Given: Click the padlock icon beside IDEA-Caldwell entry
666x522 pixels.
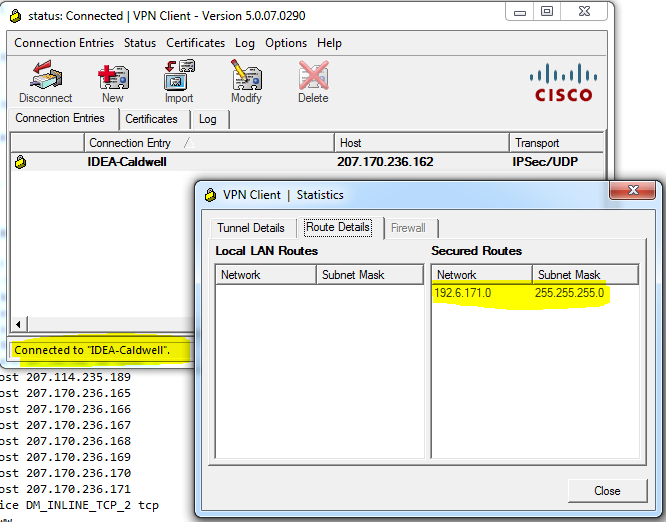Looking at the screenshot, I should 20,162.
